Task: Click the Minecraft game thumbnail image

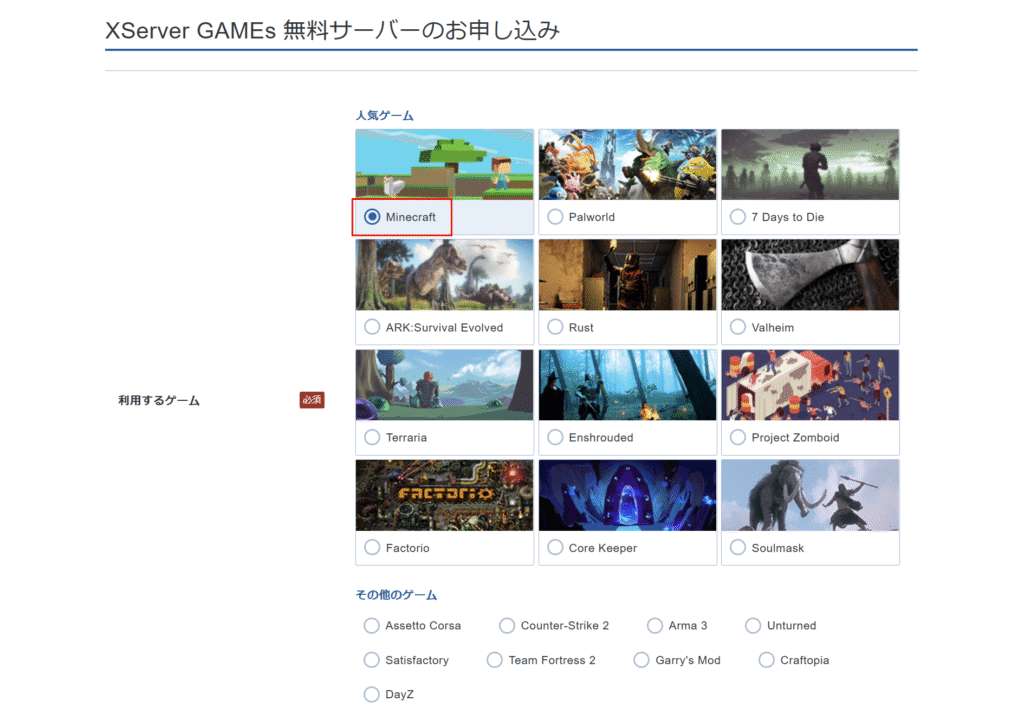Action: coord(445,165)
